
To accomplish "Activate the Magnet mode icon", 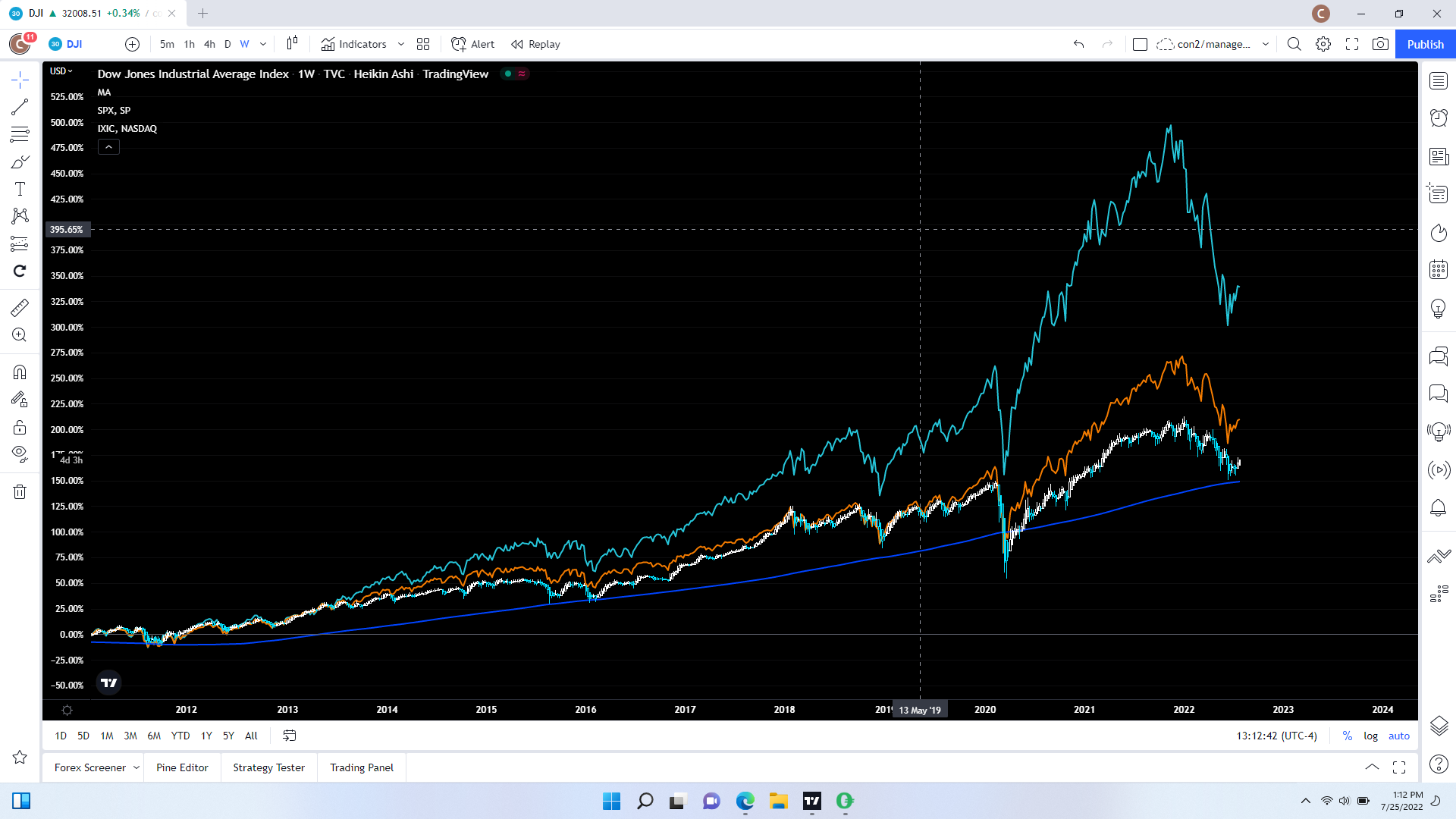I will click(20, 372).
